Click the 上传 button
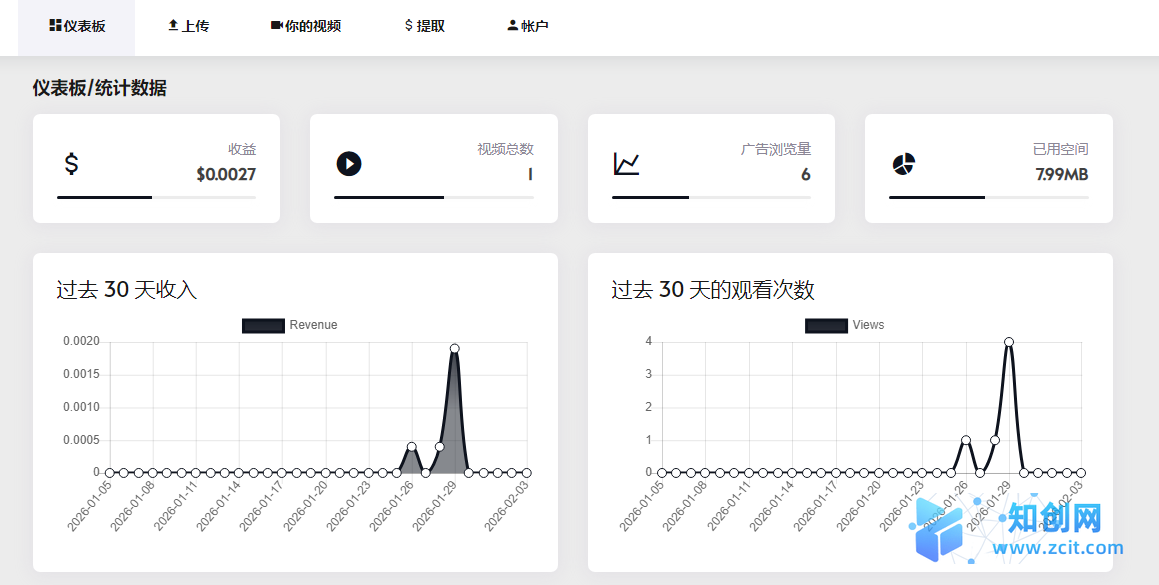1159x585 pixels. 189,26
